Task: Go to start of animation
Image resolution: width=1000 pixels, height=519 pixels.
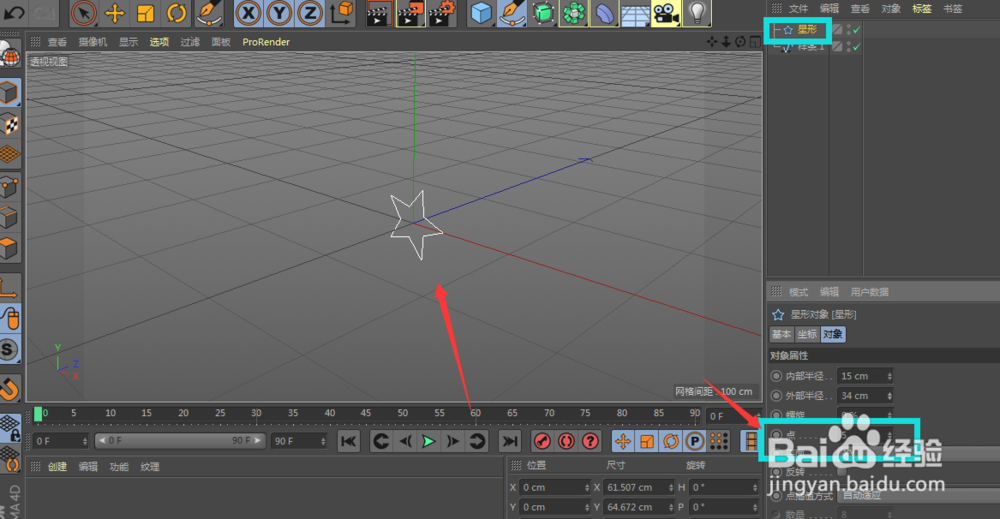Action: point(349,441)
